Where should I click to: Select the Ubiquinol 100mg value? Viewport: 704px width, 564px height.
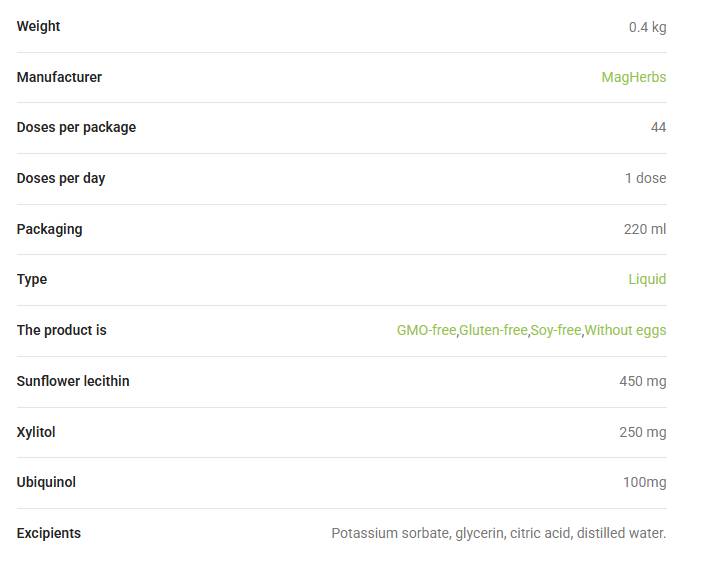tap(644, 483)
